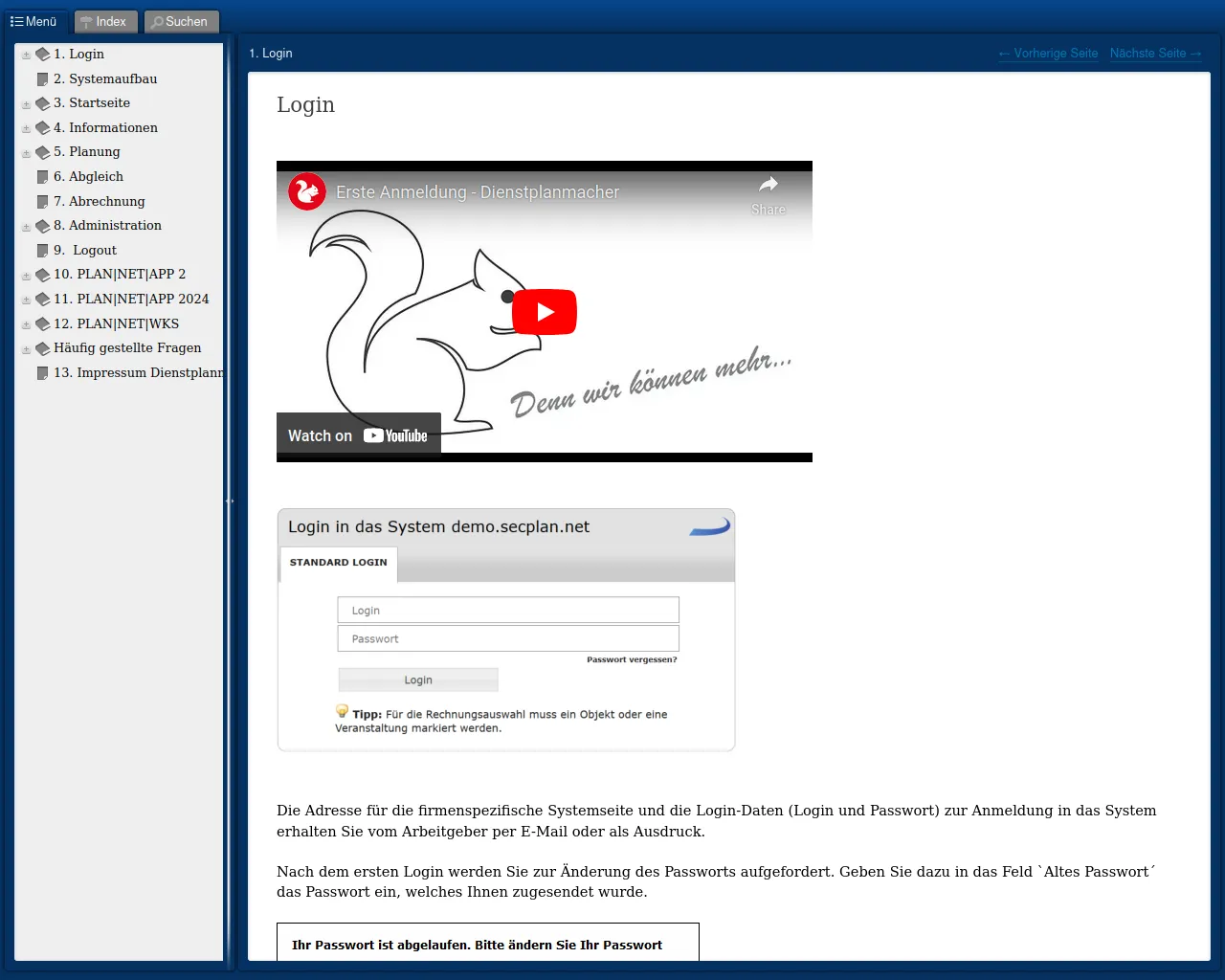This screenshot has height=980, width=1225.
Task: Switch to the Suchen tab
Action: pos(181,21)
